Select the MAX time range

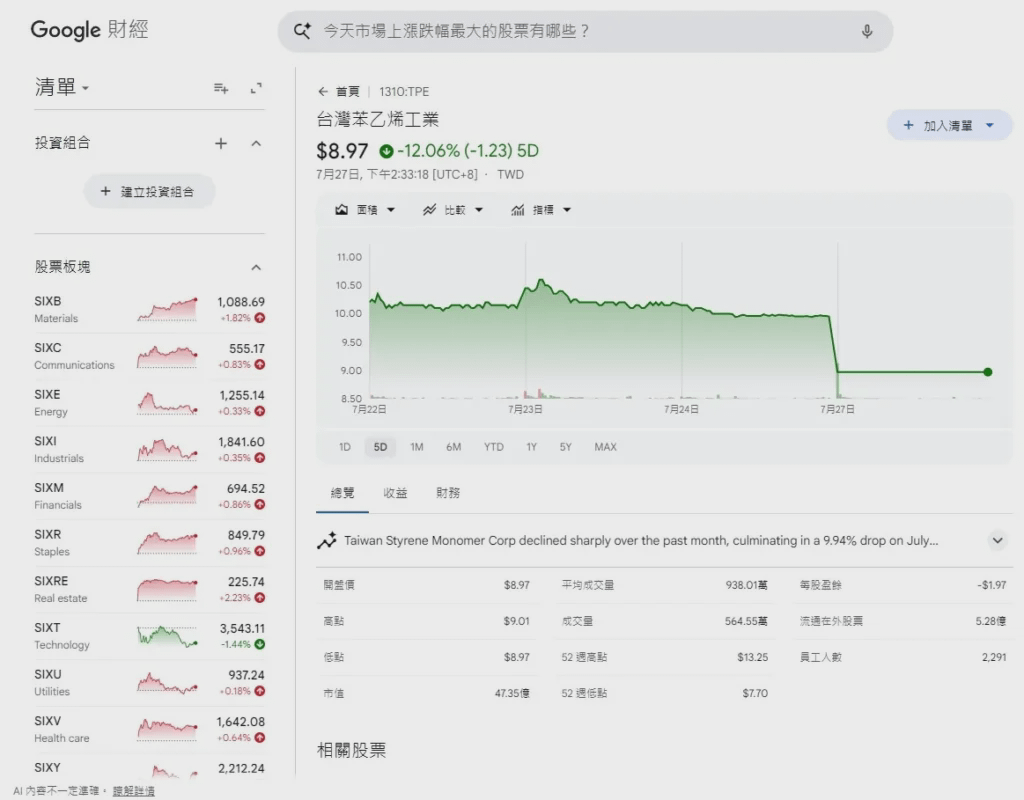tap(605, 447)
